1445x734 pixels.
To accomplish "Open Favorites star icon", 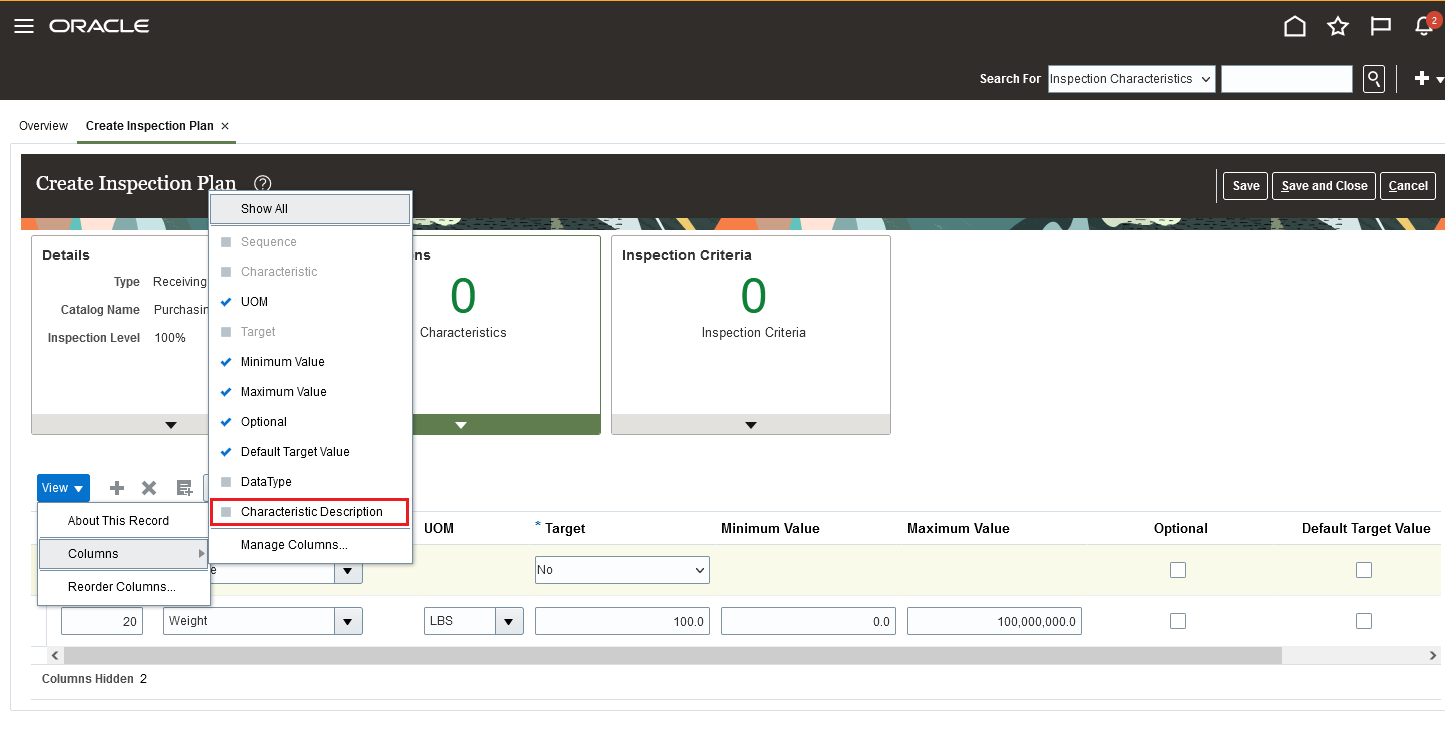I will [x=1338, y=26].
